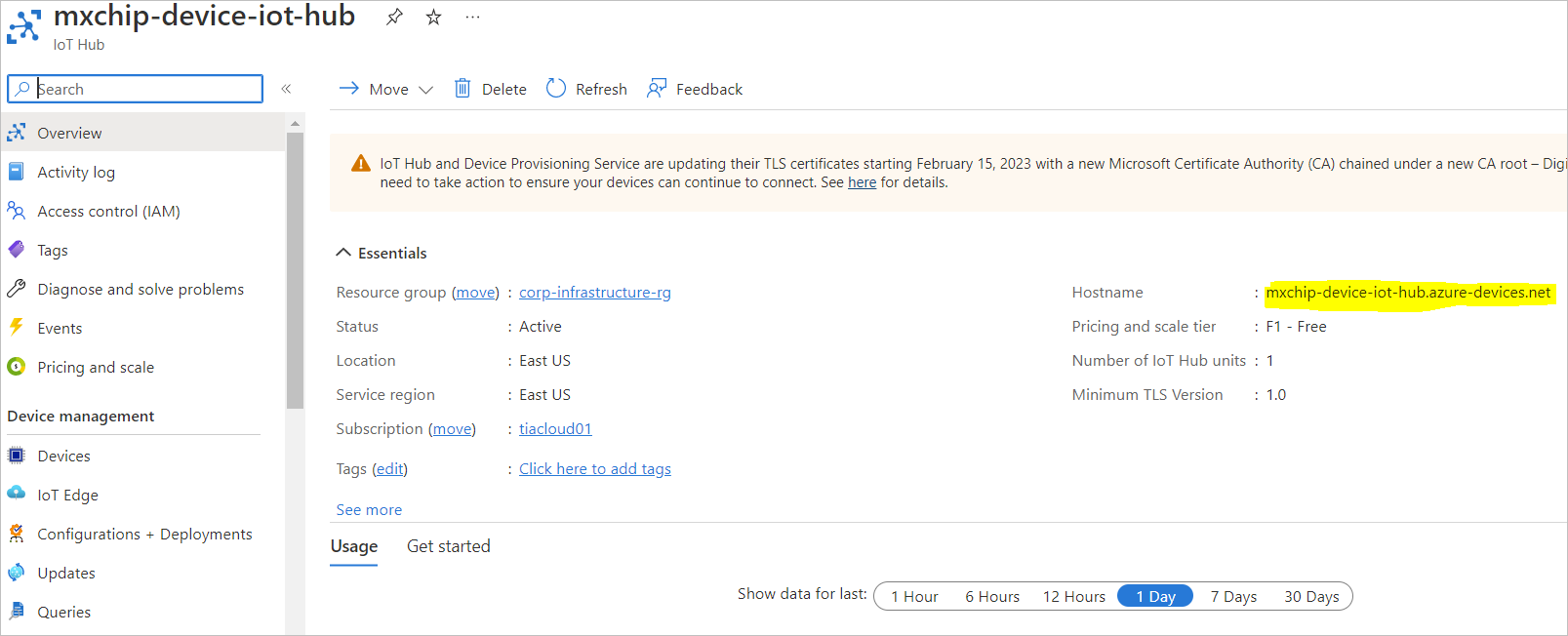Click the Overview icon in sidebar
The width and height of the screenshot is (1568, 636).
[17, 133]
